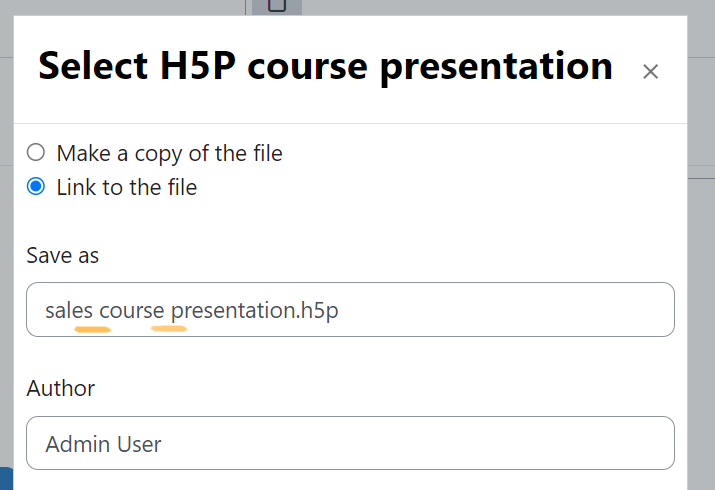Place cursor on the word 'sales' in filename

tap(69, 311)
